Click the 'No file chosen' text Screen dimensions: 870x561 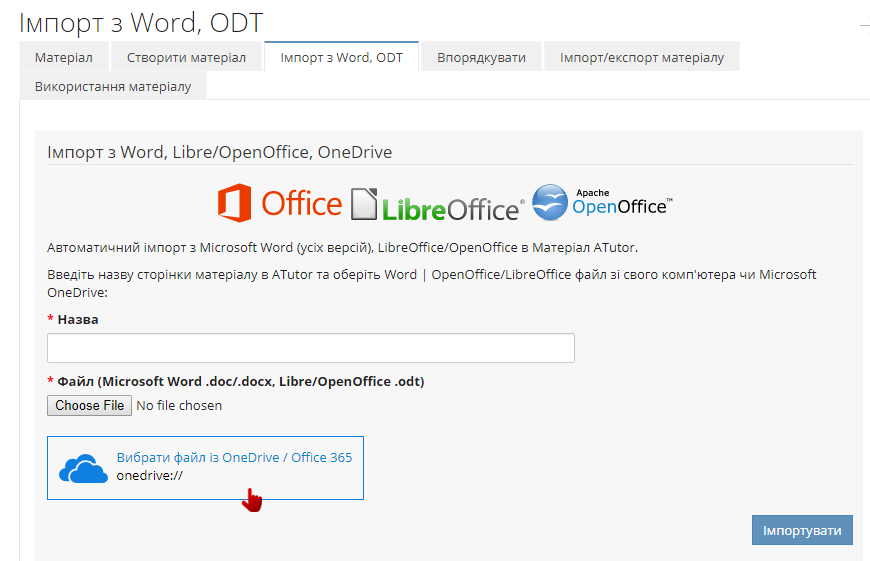point(179,406)
